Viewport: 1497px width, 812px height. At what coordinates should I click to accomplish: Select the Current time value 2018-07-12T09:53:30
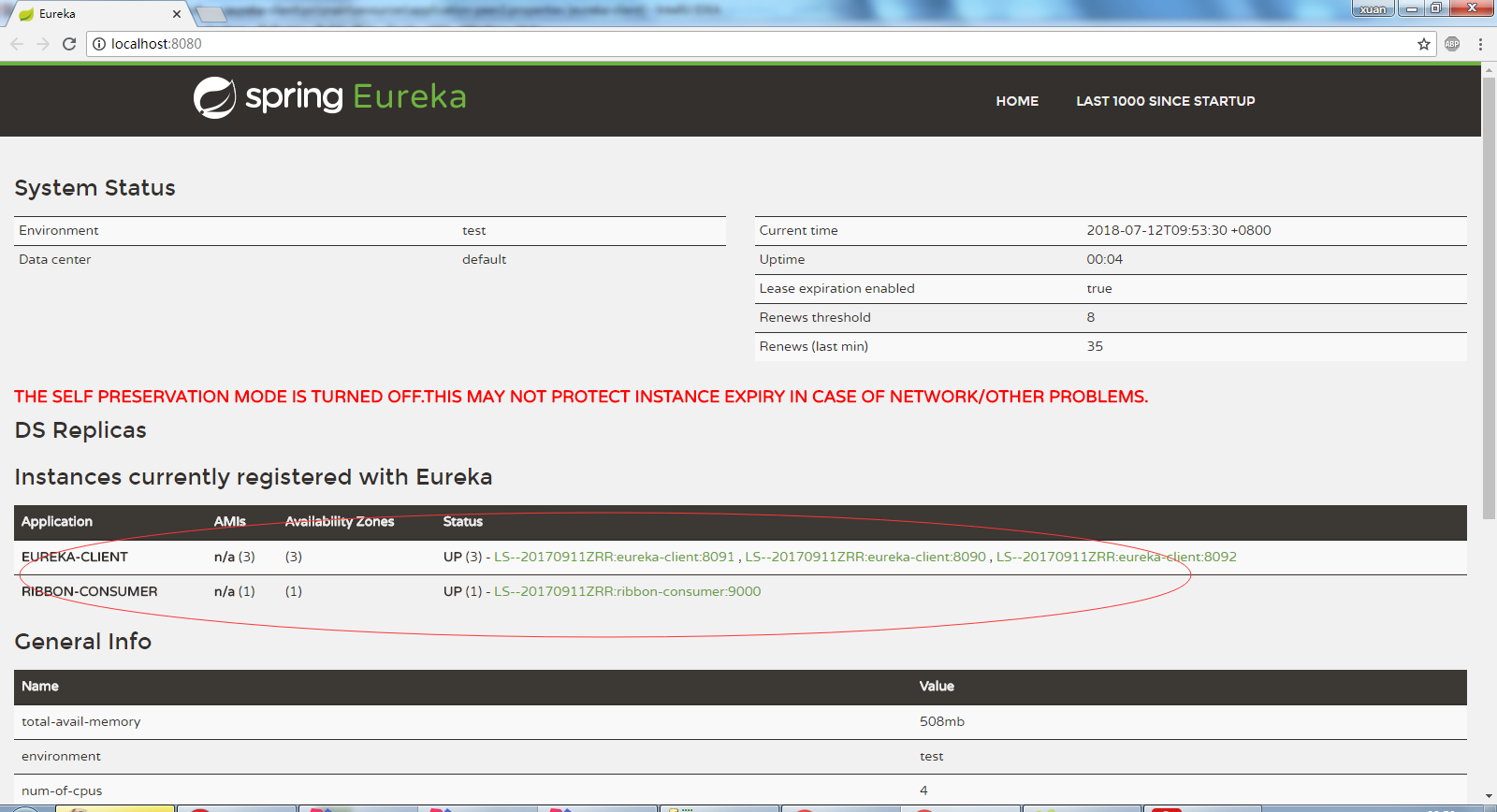[x=1179, y=230]
